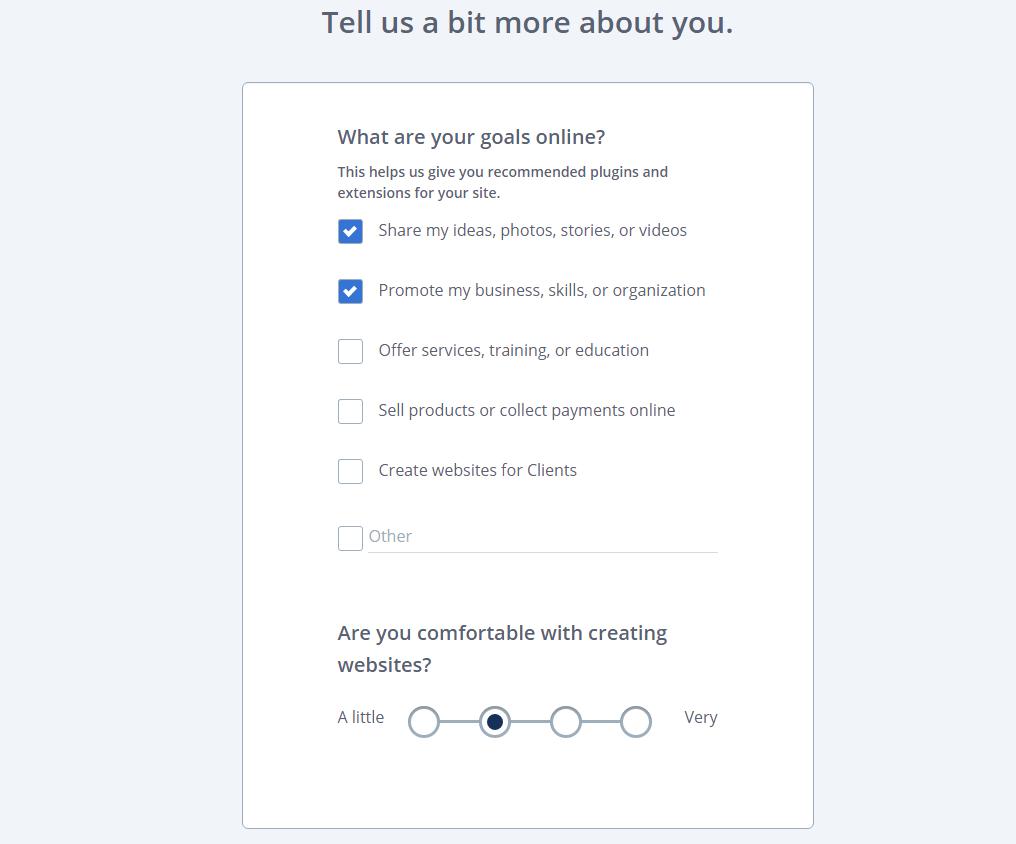This screenshot has height=844, width=1016.
Task: Choose the third comfort level circle
Action: point(565,721)
